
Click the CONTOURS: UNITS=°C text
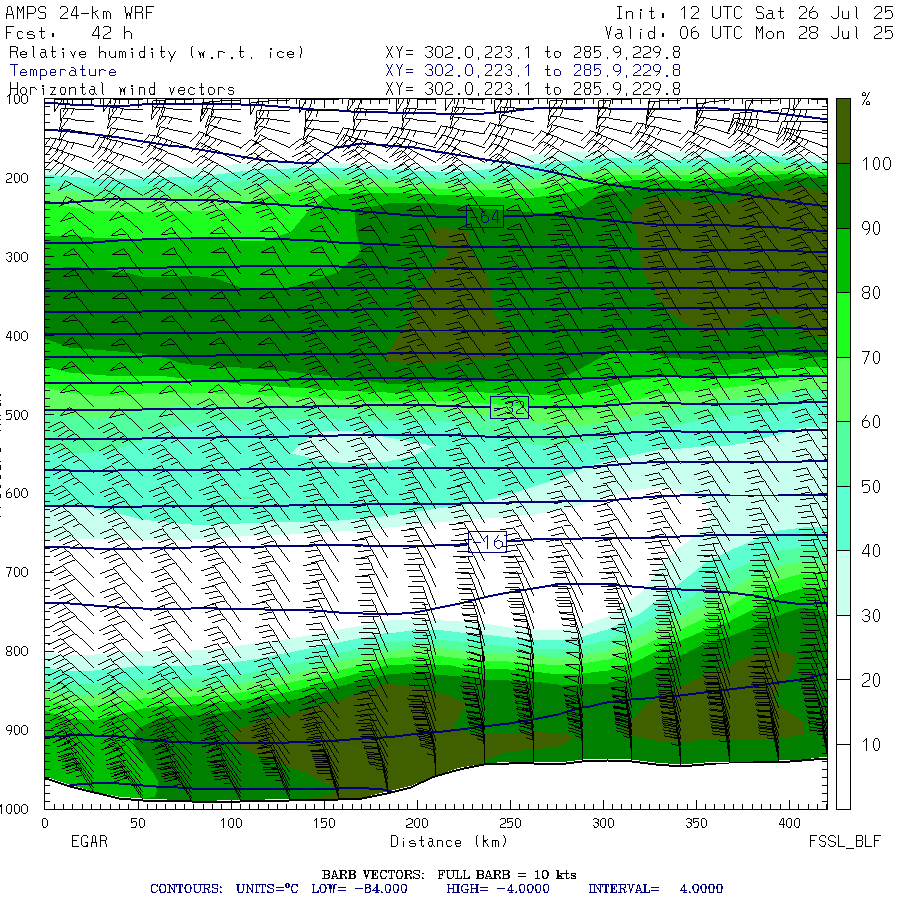[x=224, y=889]
